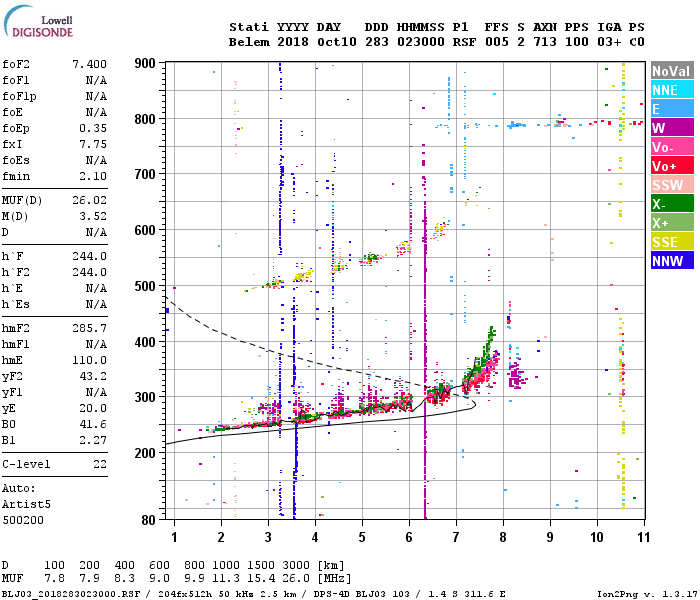700x600 pixels.
Task: Click the foEp value 0.35
Action: 93,128
